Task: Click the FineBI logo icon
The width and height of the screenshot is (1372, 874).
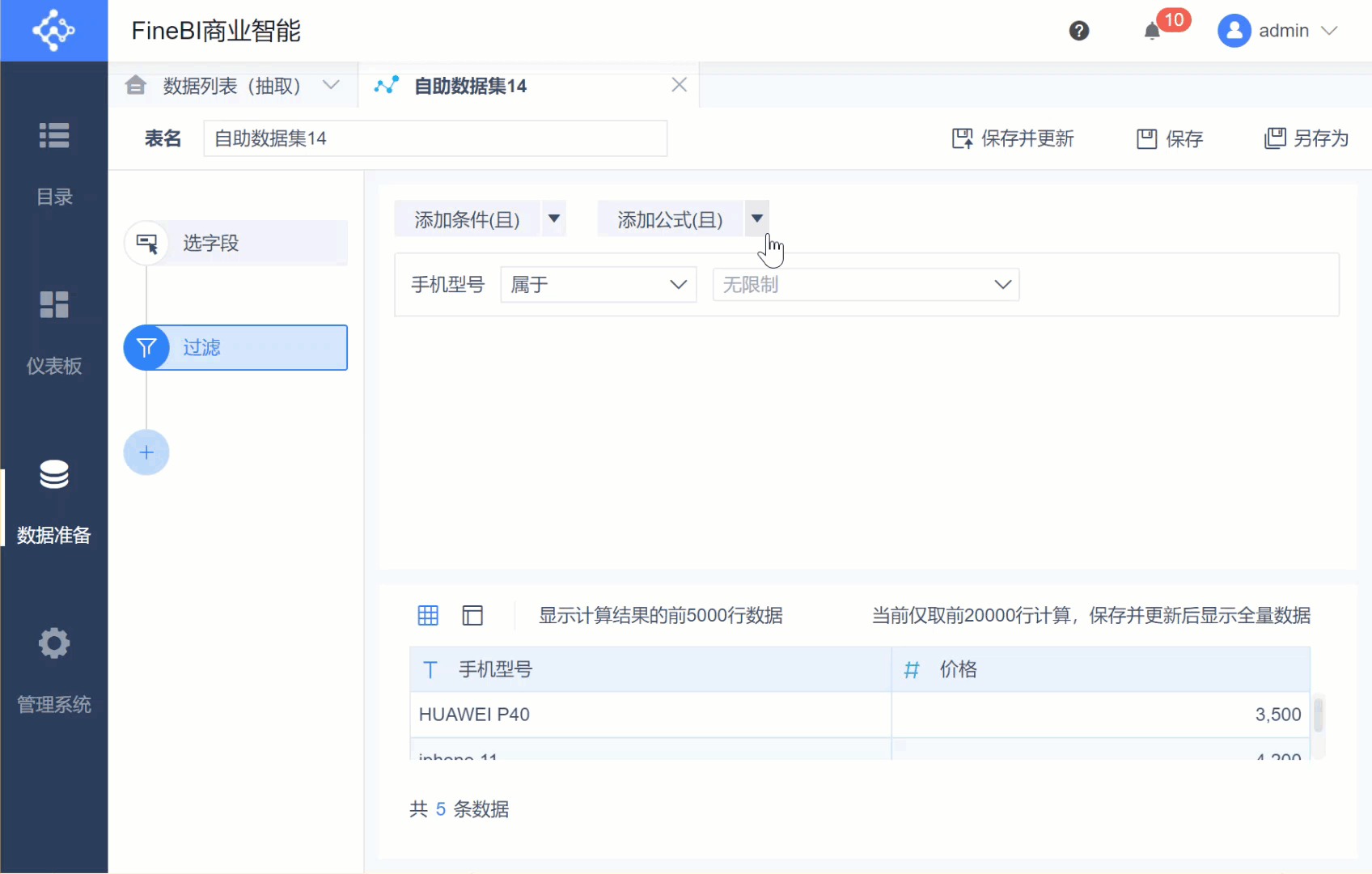Action: pos(53,31)
